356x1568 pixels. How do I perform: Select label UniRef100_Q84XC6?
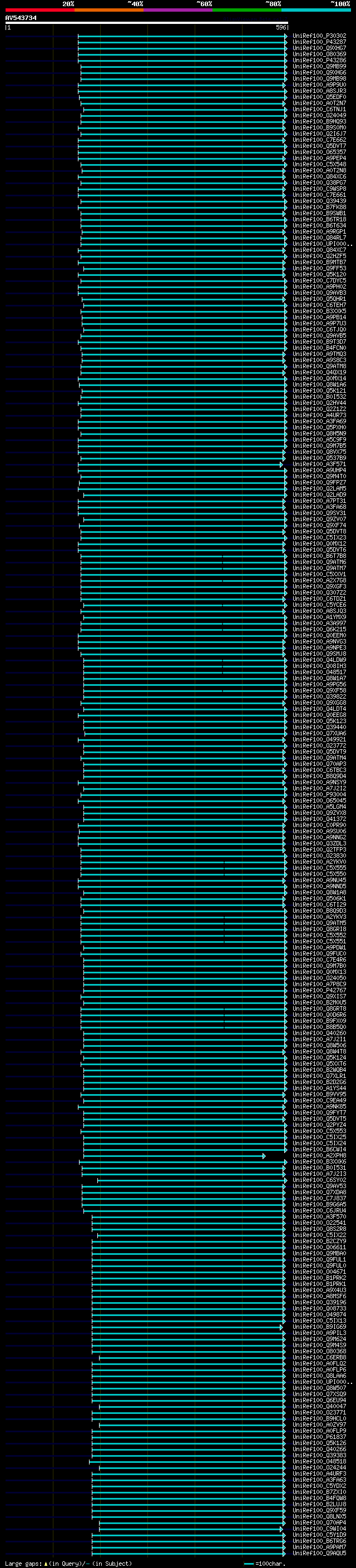pos(319,176)
